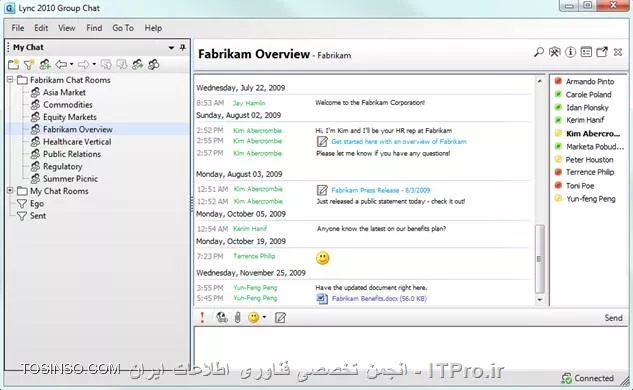
Task: Collapse the Fabrikam Chat Rooms folder
Action: tap(10, 80)
